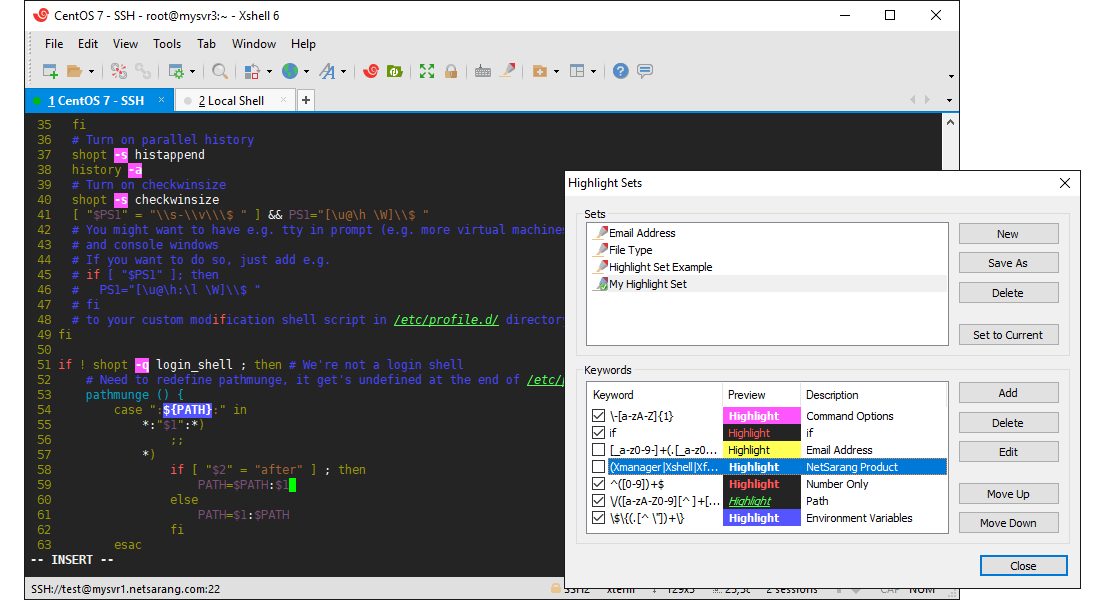Screen dimensions: 1100x600
Task: Close the CentOS 7 - SSH tab
Action: [x=161, y=100]
